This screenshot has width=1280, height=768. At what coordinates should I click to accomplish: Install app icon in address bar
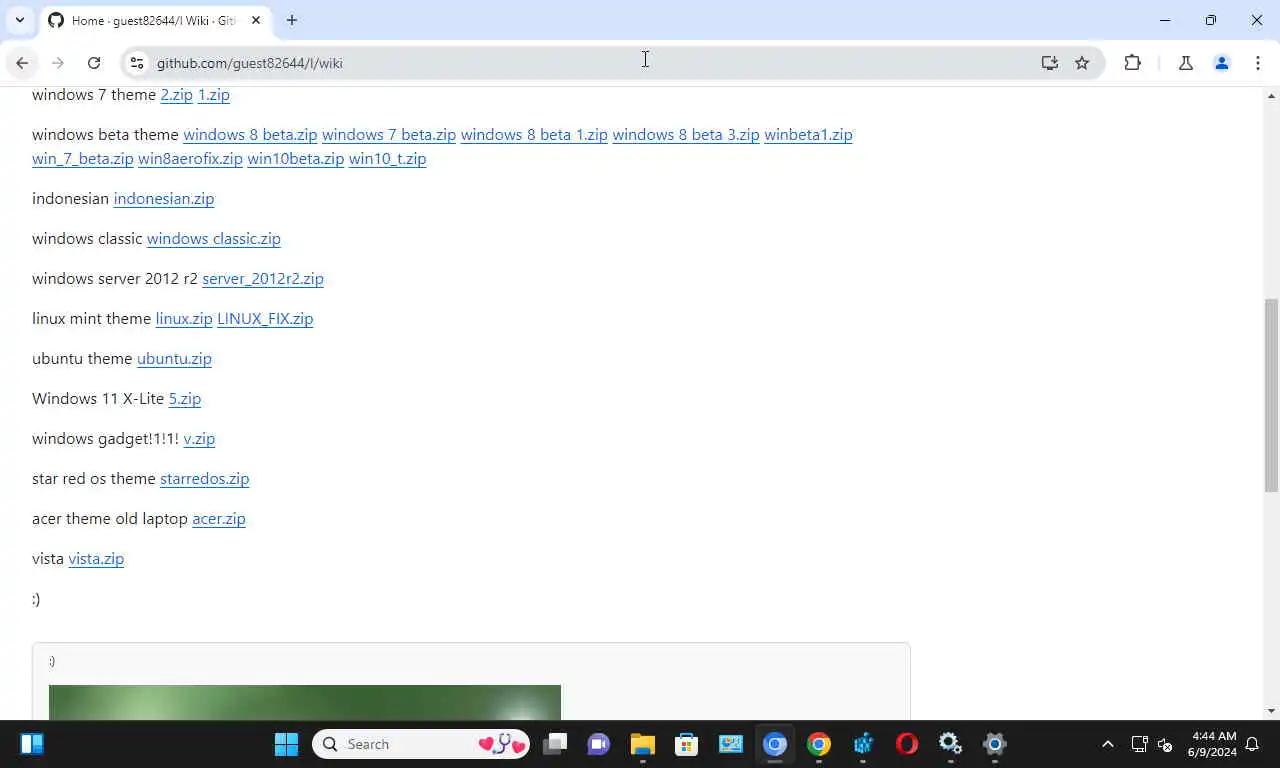pyautogui.click(x=1049, y=63)
